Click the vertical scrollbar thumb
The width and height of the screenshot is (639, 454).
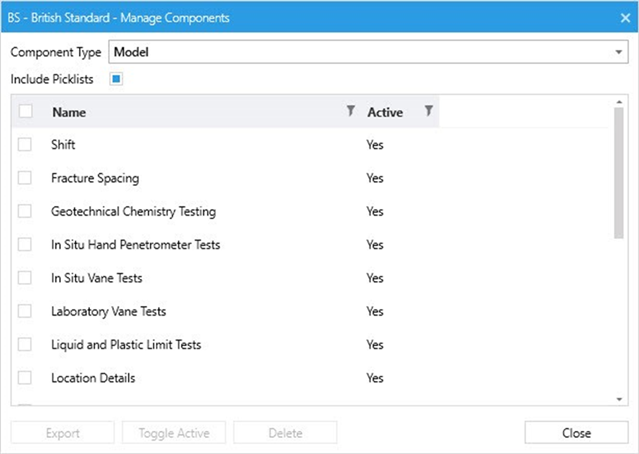619,175
